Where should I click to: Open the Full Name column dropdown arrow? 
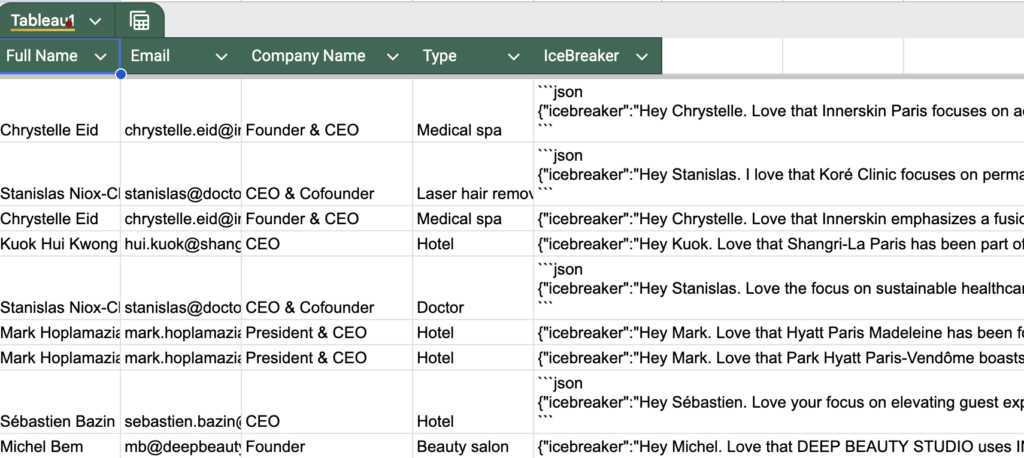pyautogui.click(x=100, y=57)
